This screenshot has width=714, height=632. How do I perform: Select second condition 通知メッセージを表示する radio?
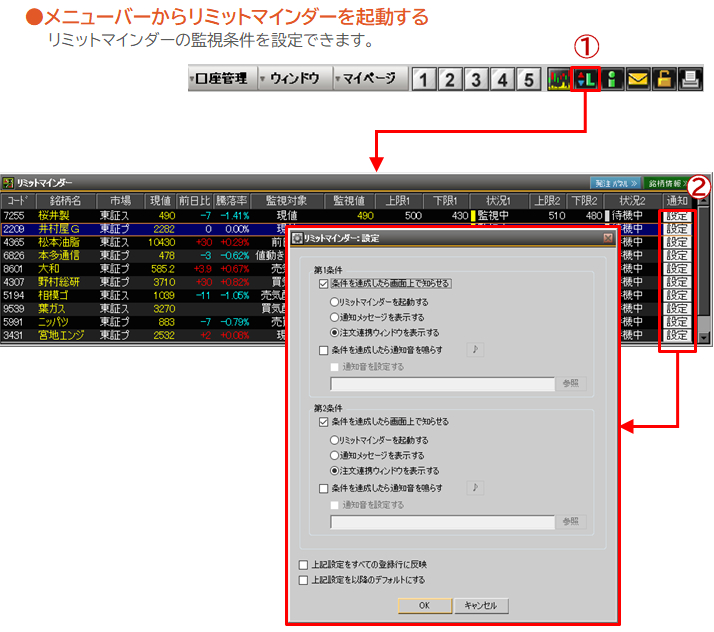[x=335, y=455]
